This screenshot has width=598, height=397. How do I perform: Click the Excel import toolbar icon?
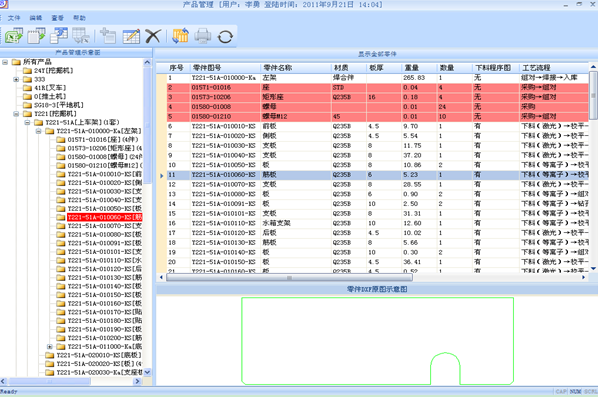coord(14,36)
